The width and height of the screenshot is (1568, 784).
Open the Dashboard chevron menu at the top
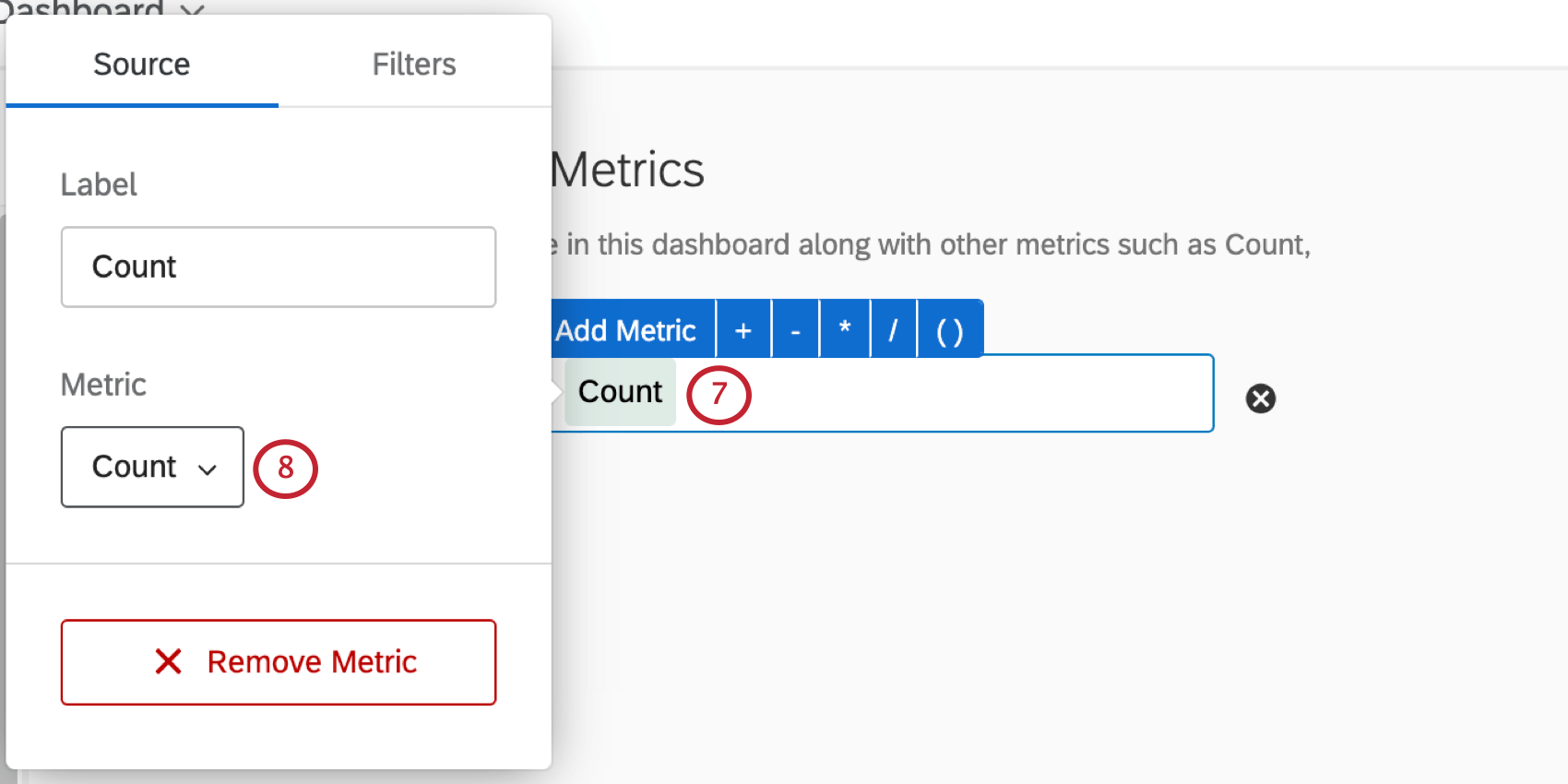coord(192,9)
